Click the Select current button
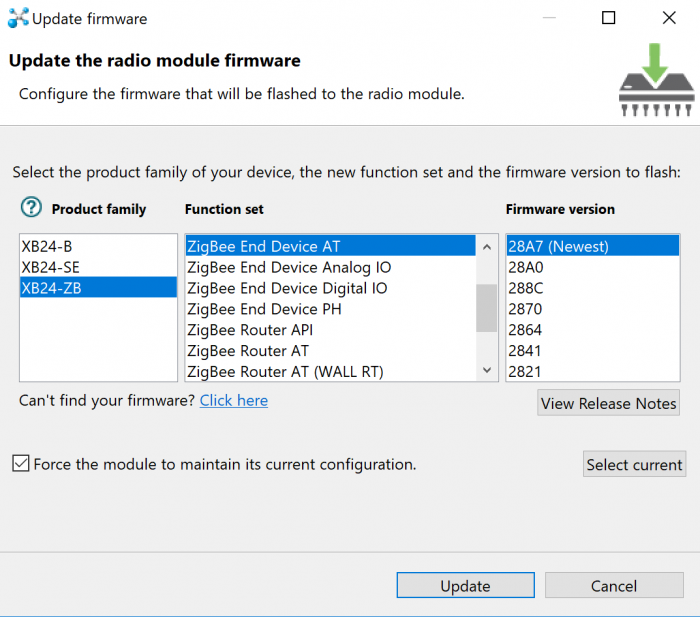 (634, 464)
